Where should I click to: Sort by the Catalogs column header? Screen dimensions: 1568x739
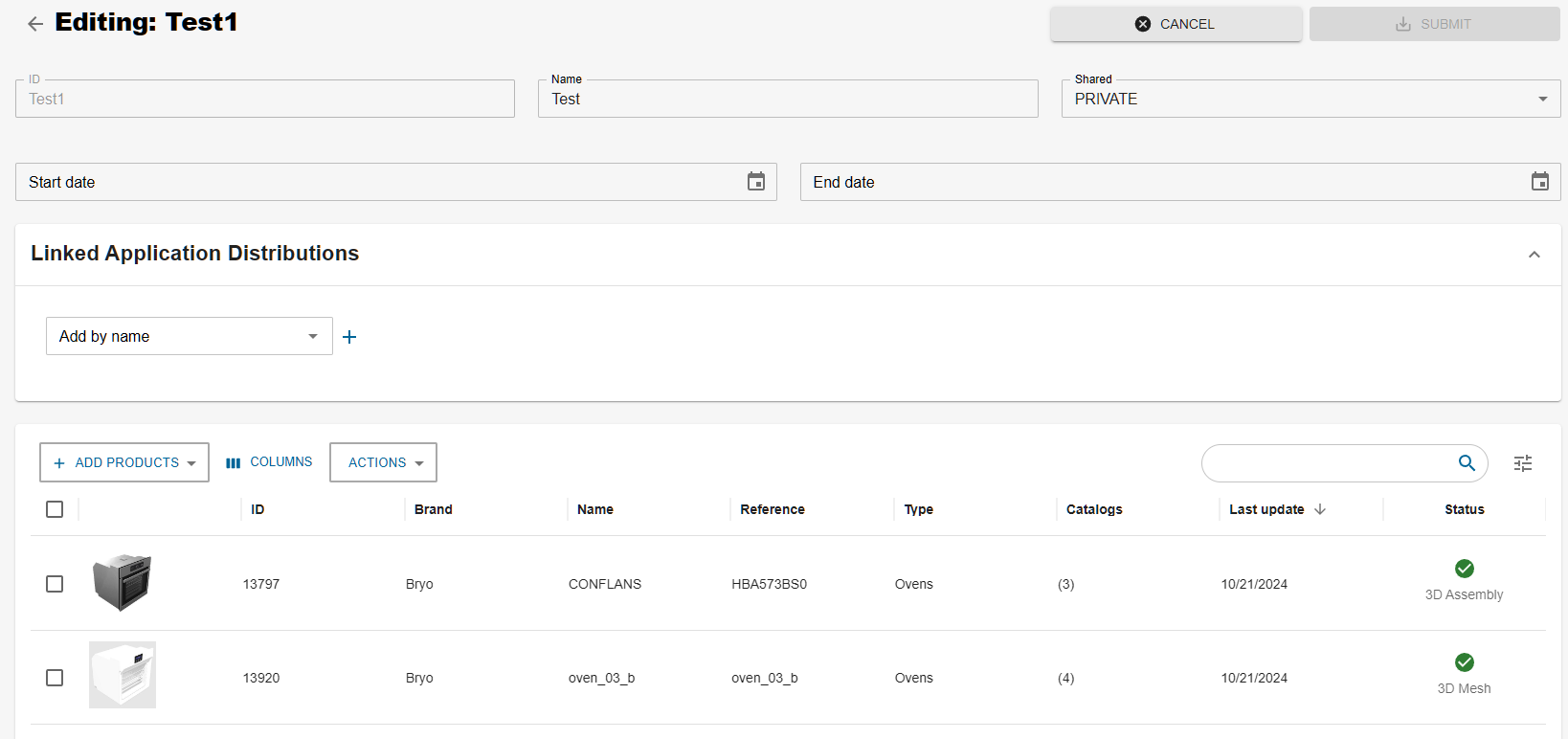(x=1094, y=509)
